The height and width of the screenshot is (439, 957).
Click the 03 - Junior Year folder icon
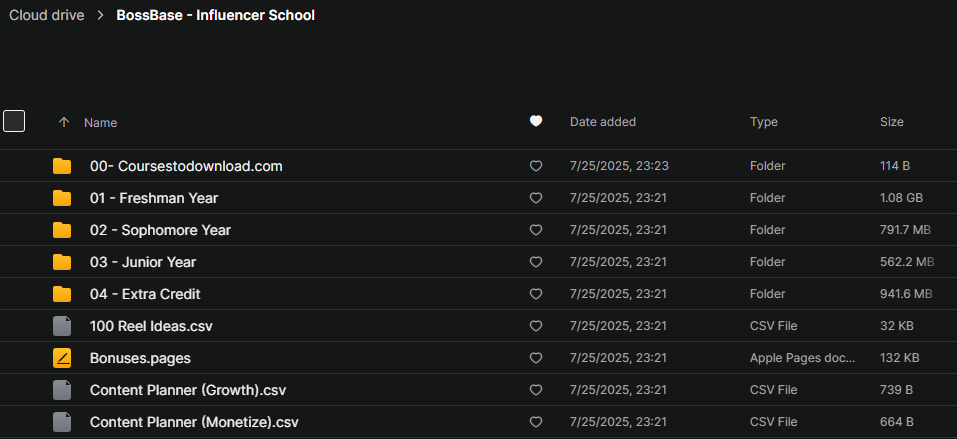[x=62, y=262]
